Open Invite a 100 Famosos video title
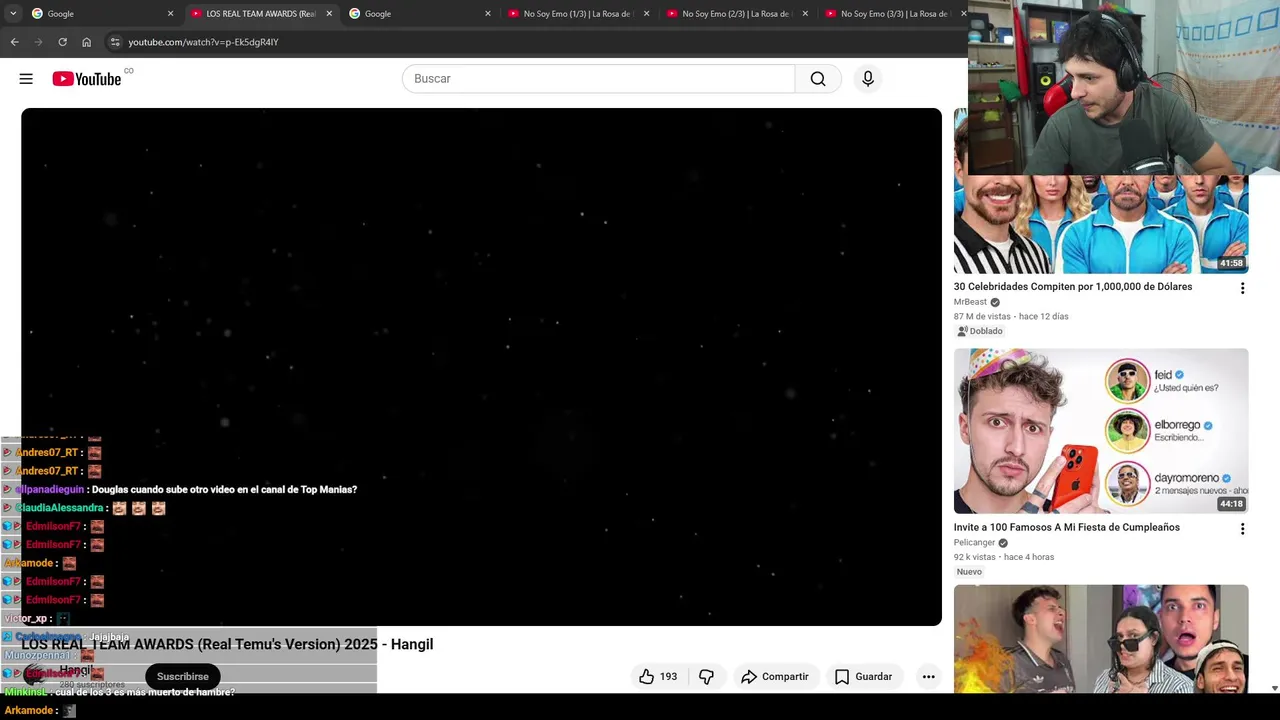This screenshot has width=1280, height=720. [1067, 527]
